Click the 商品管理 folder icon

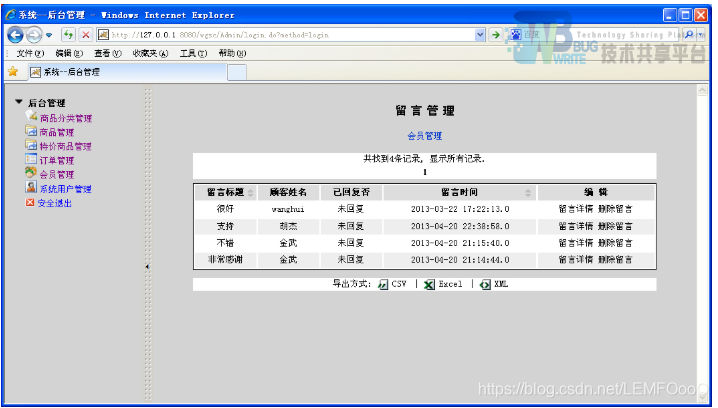[x=31, y=131]
